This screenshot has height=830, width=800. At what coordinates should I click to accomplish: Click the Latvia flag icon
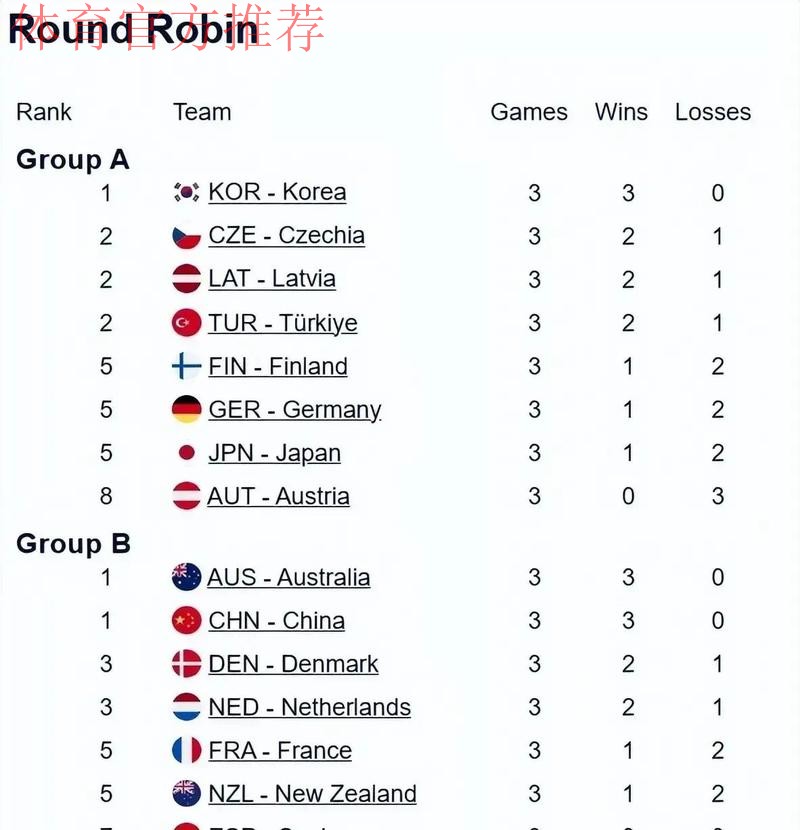point(186,279)
